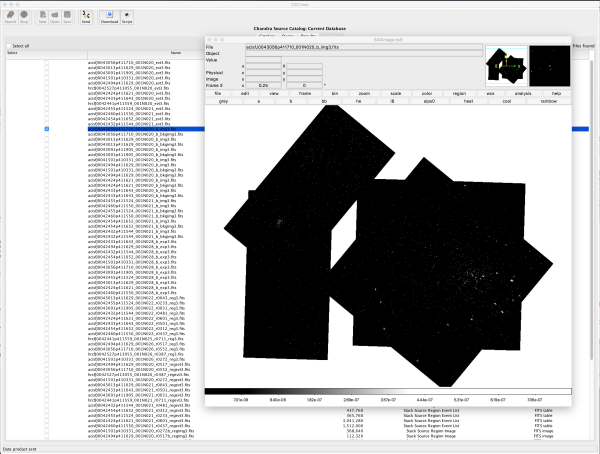Enable the Select all checkbox
The width and height of the screenshot is (600, 454).
(6, 46)
